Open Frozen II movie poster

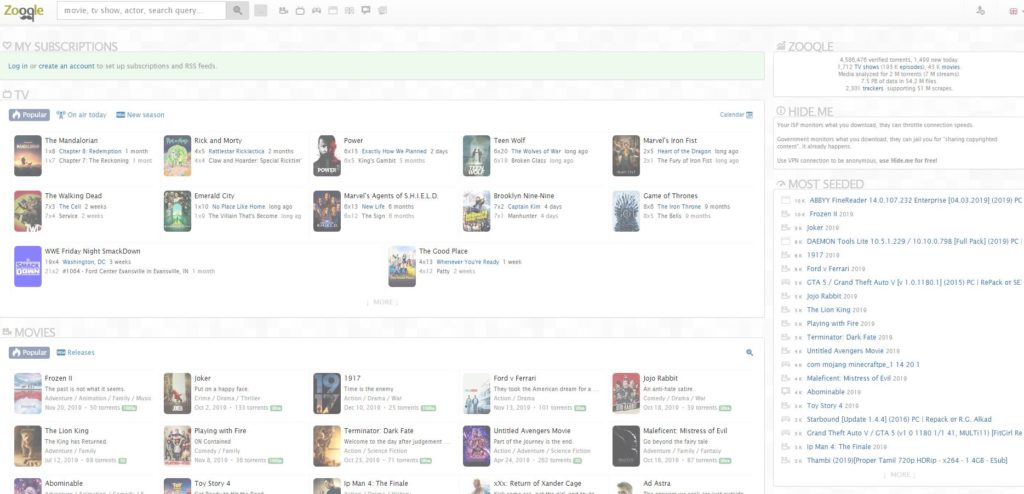[28, 393]
